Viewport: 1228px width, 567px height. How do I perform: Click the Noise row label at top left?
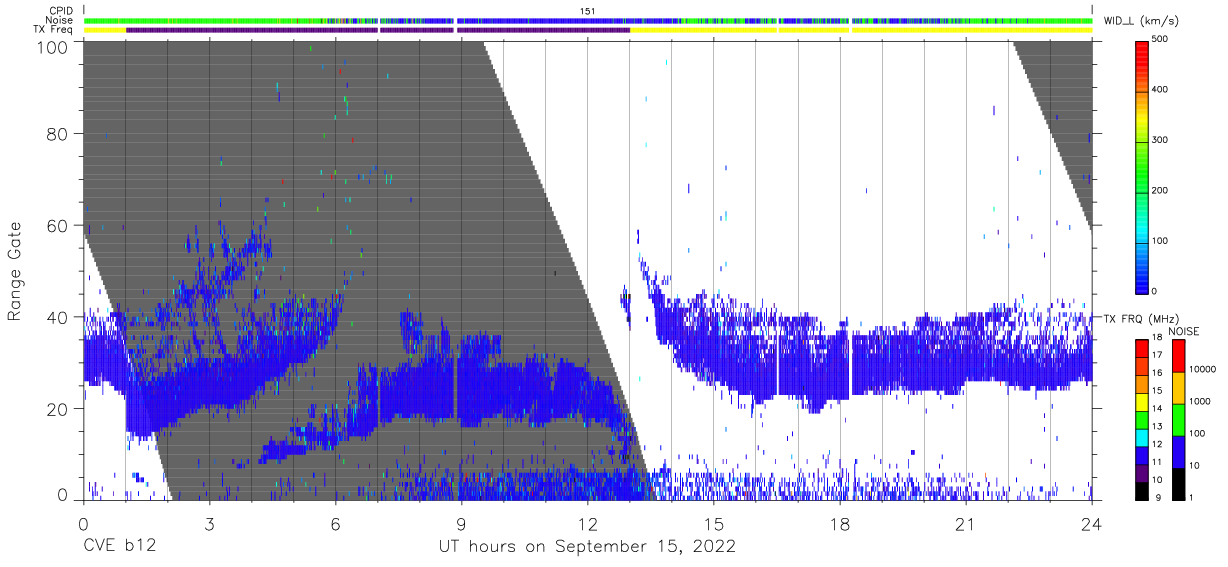60,20
